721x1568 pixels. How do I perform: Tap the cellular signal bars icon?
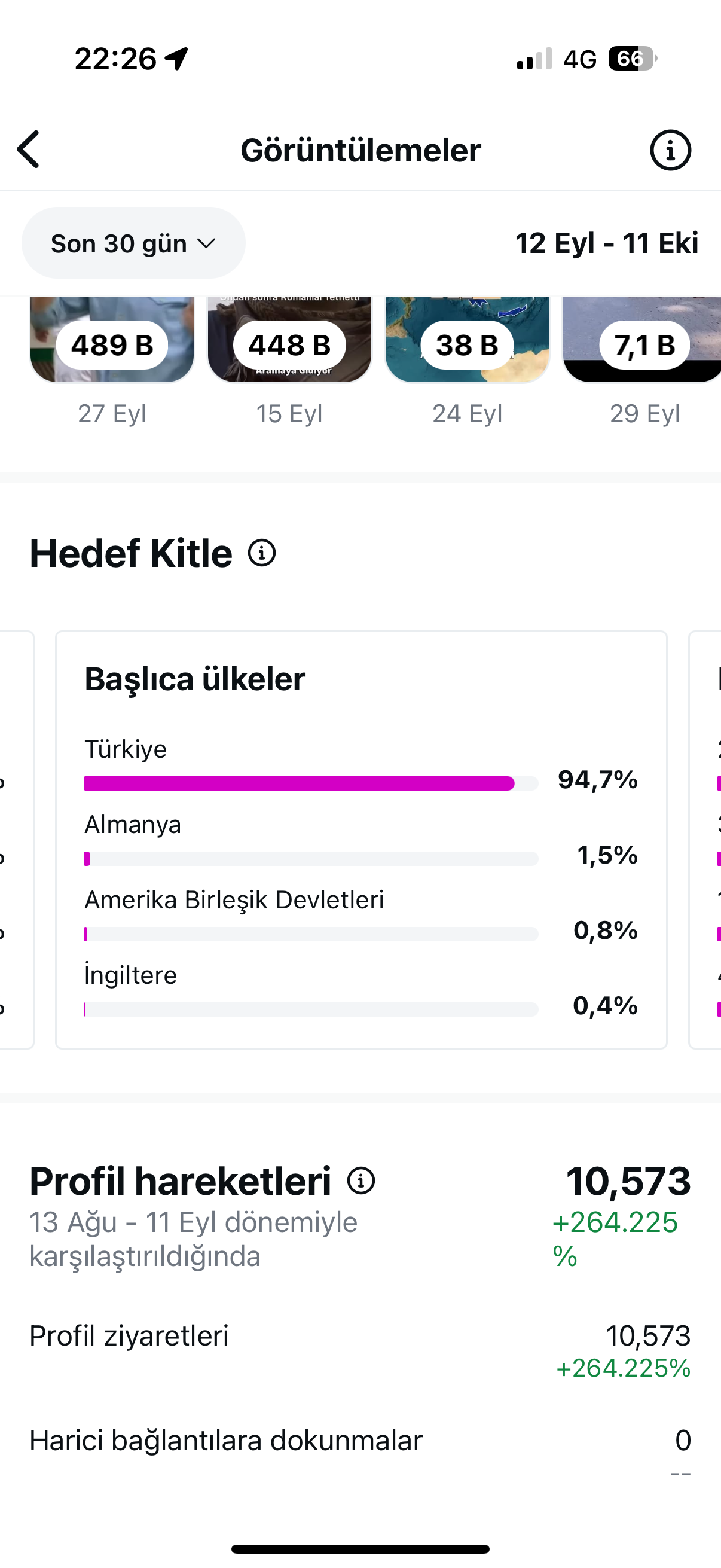[534, 59]
